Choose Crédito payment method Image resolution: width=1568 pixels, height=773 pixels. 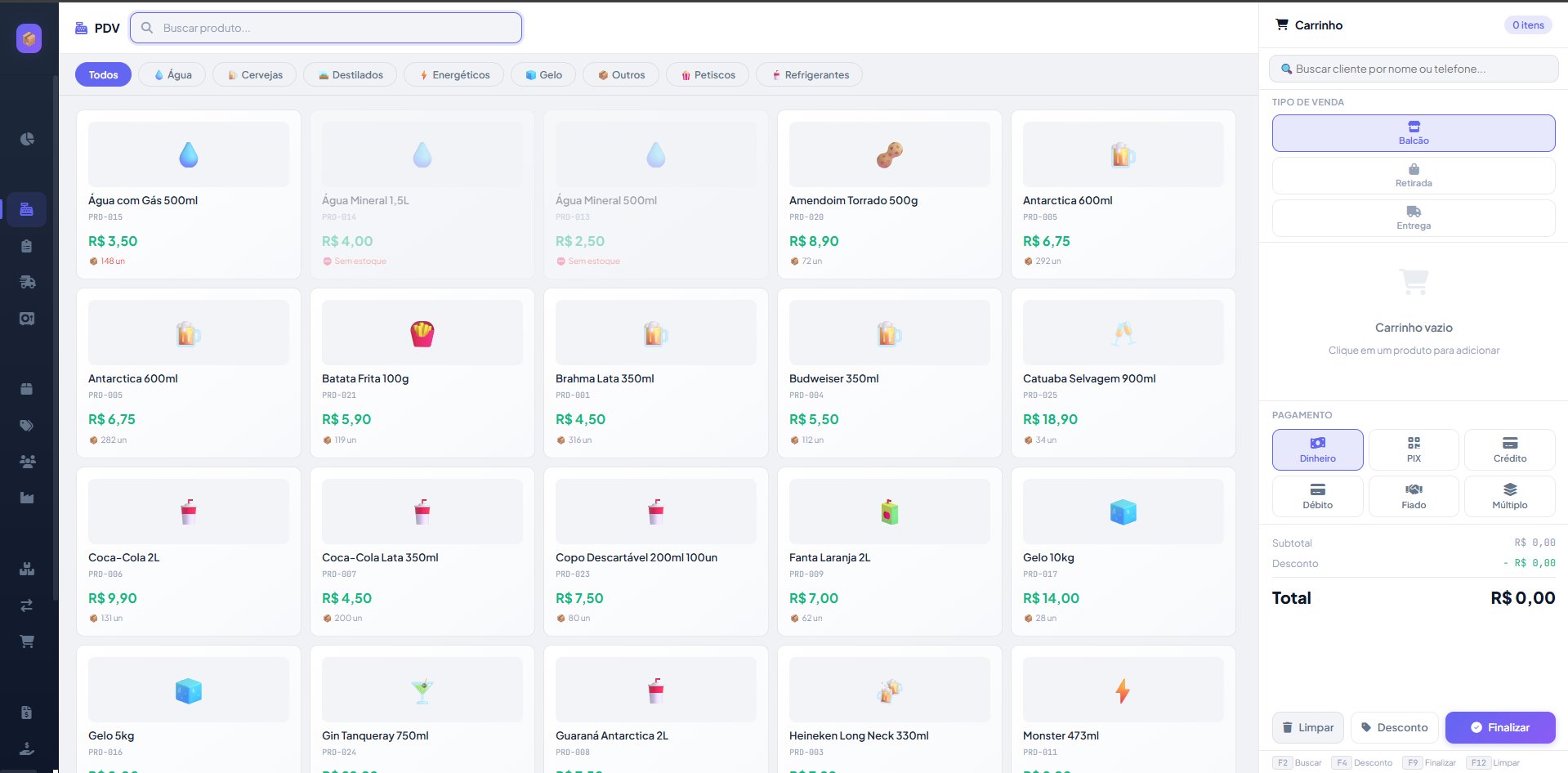1510,449
